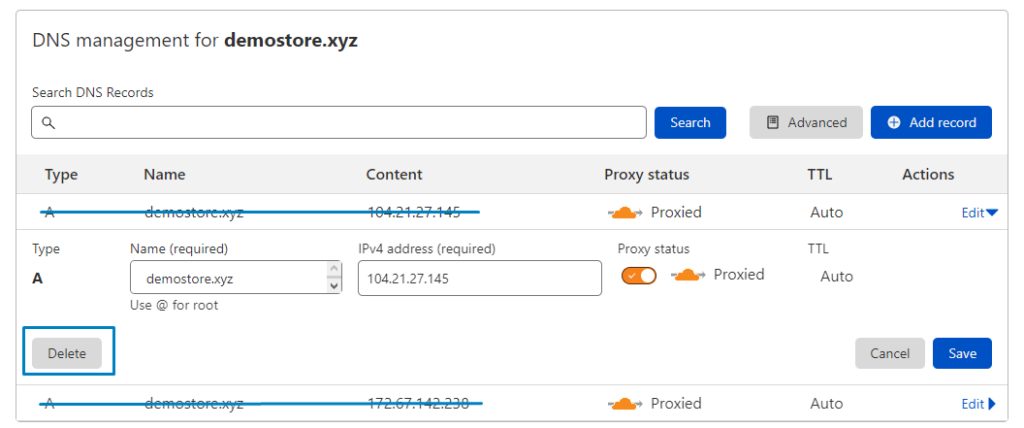Delete the selected DNS record
The height and width of the screenshot is (428, 1024).
[x=67, y=354]
